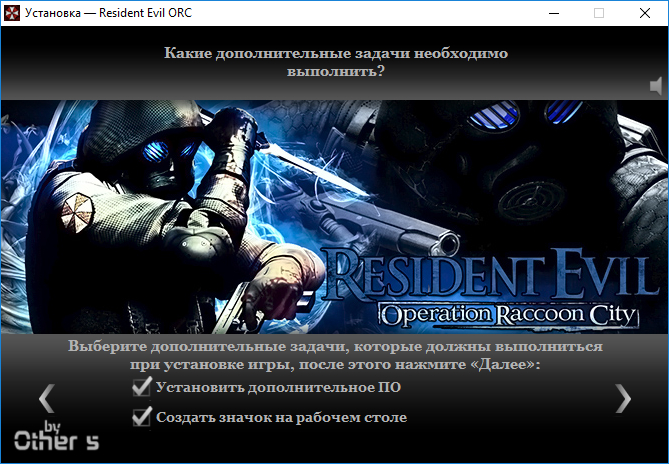
Task: Click the "Установка — Resident Evil ORC" window title
Action: coord(108,13)
